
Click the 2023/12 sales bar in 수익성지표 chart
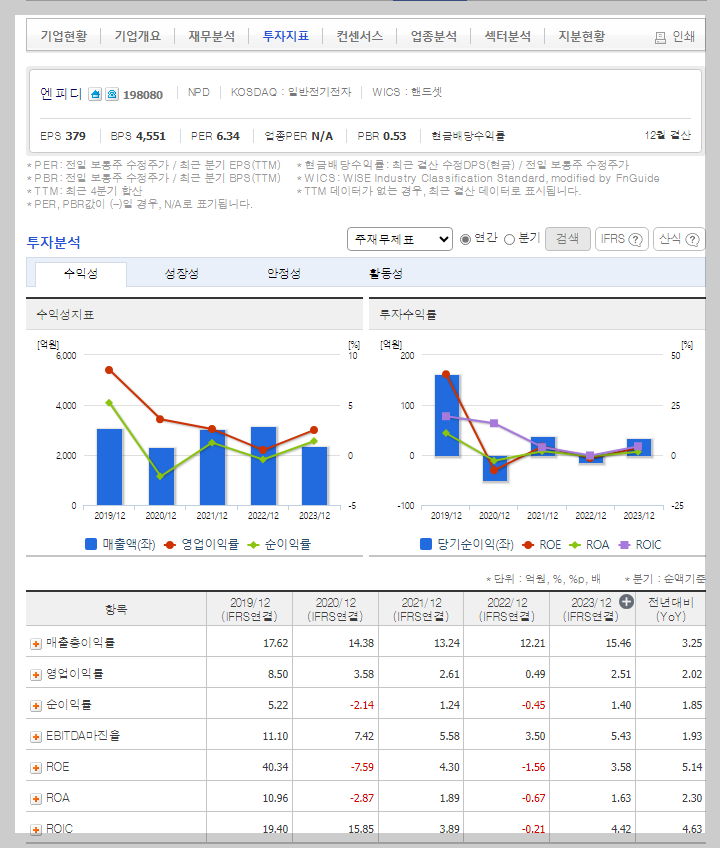pos(314,476)
